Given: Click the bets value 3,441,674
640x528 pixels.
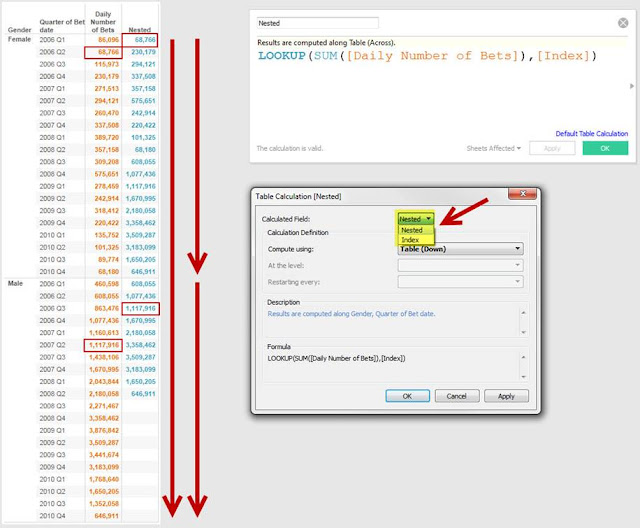Looking at the screenshot, I should coord(104,455).
